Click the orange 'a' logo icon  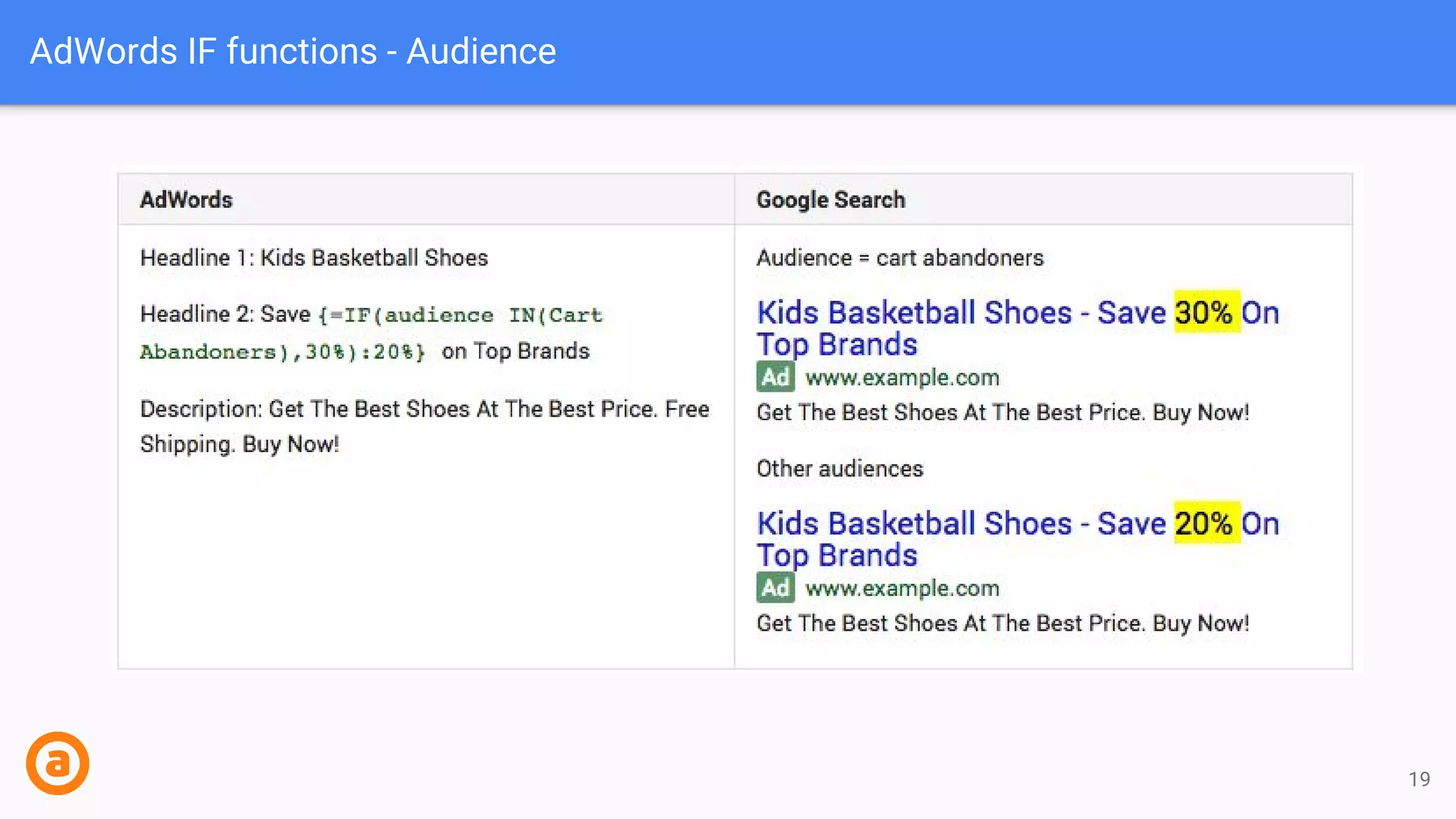58,763
